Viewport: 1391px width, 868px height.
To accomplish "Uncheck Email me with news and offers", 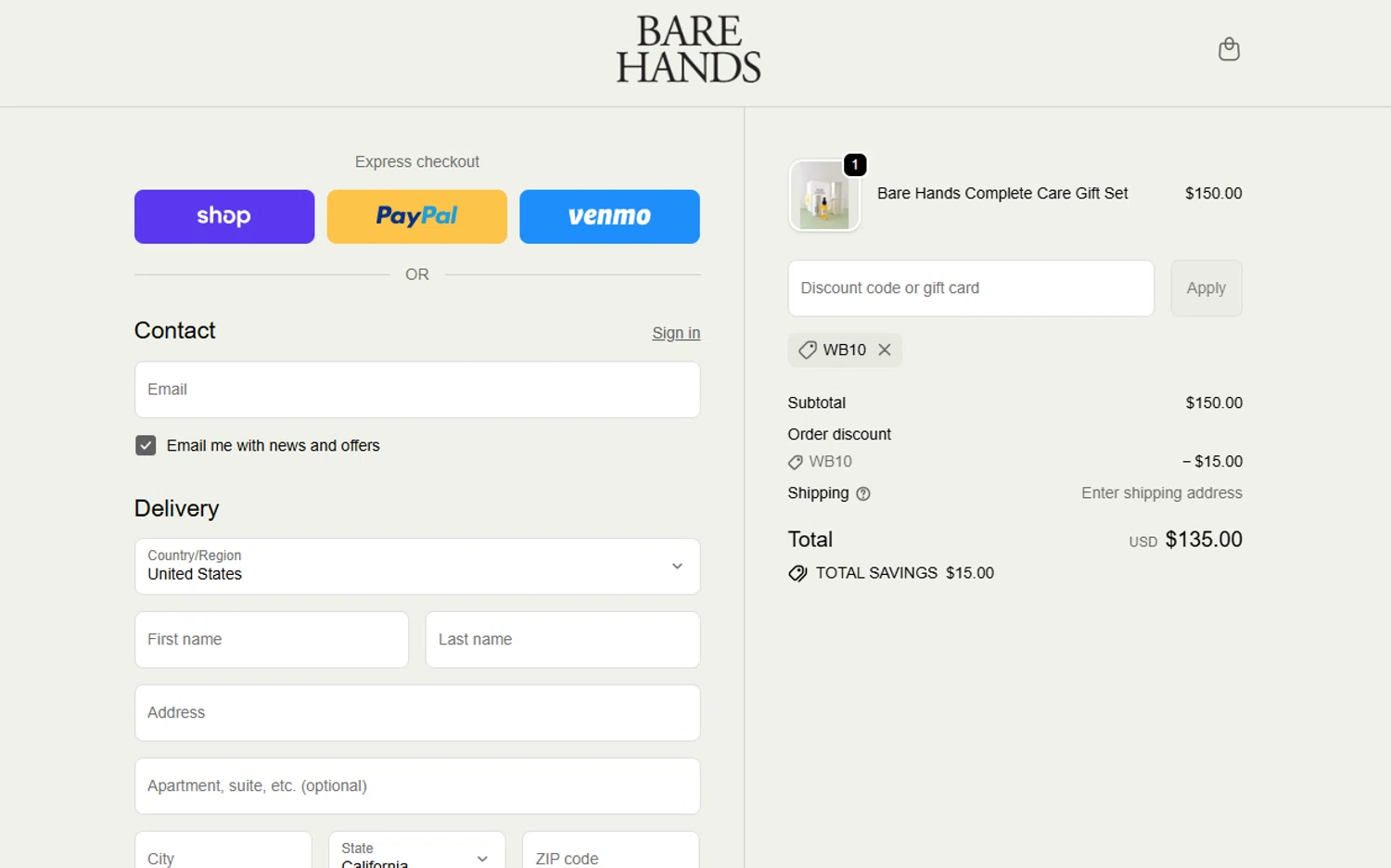I will click(146, 446).
